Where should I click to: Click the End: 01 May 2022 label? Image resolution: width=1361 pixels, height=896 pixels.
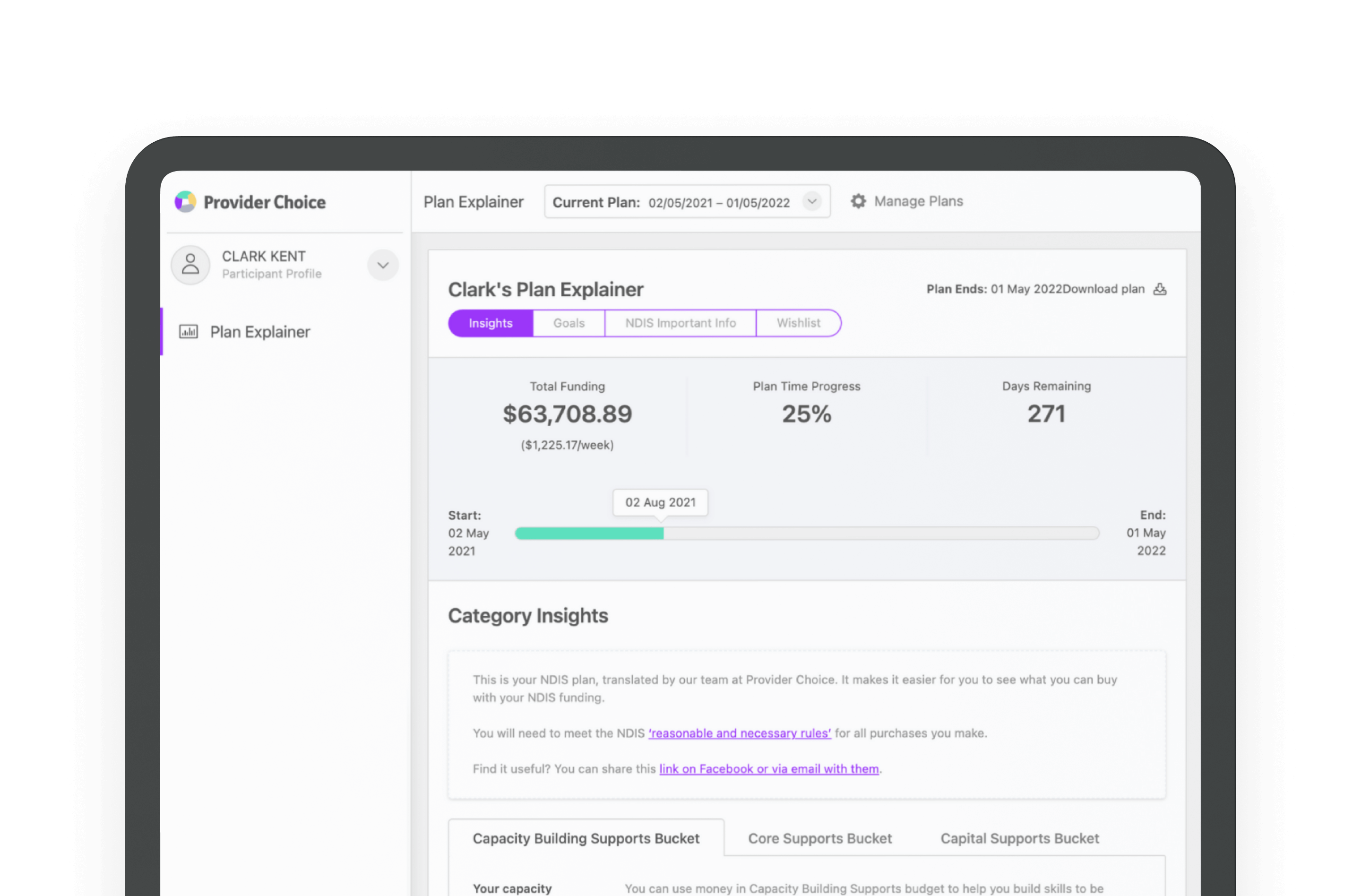tap(1146, 533)
